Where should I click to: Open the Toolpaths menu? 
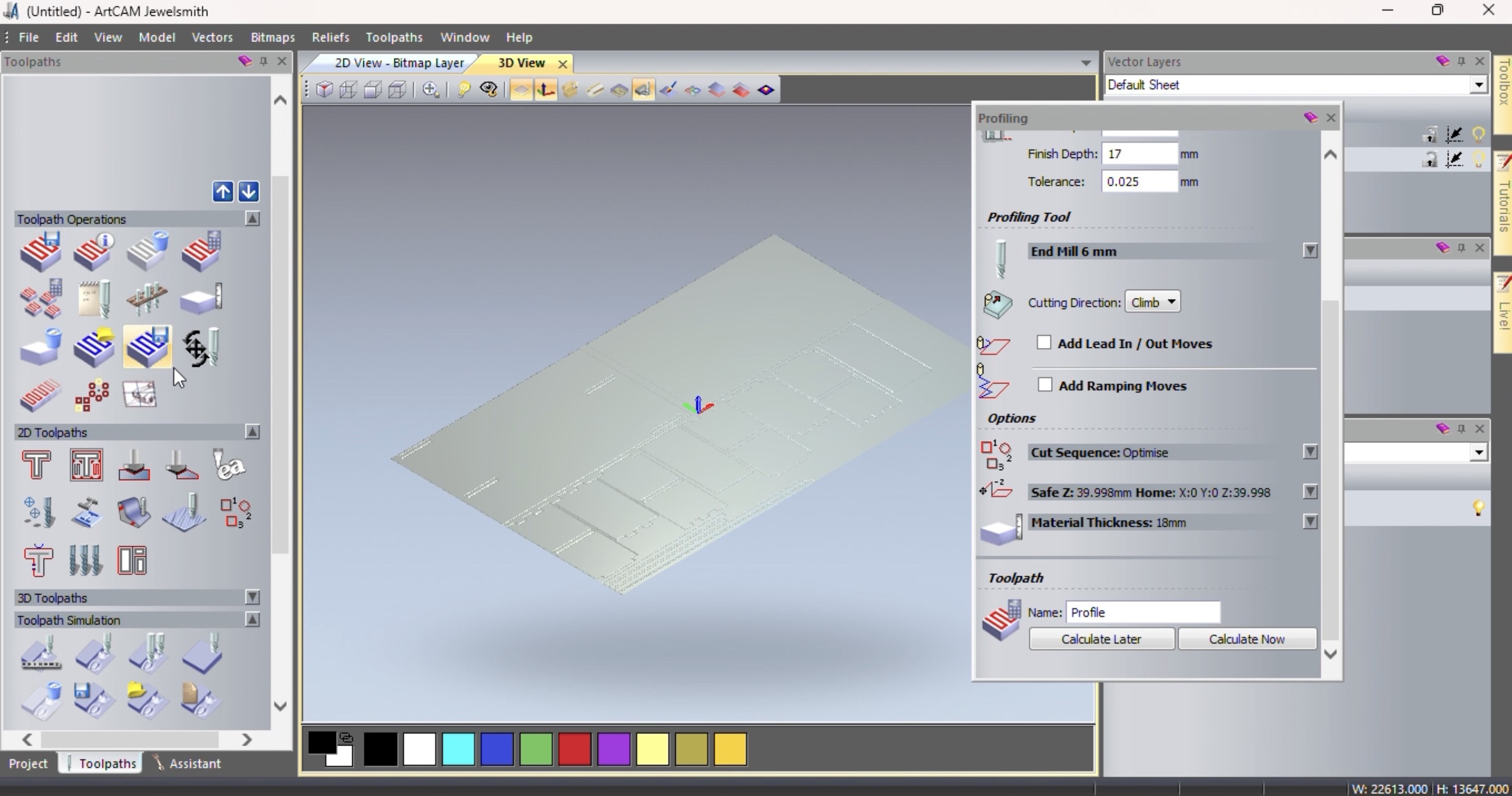[394, 37]
